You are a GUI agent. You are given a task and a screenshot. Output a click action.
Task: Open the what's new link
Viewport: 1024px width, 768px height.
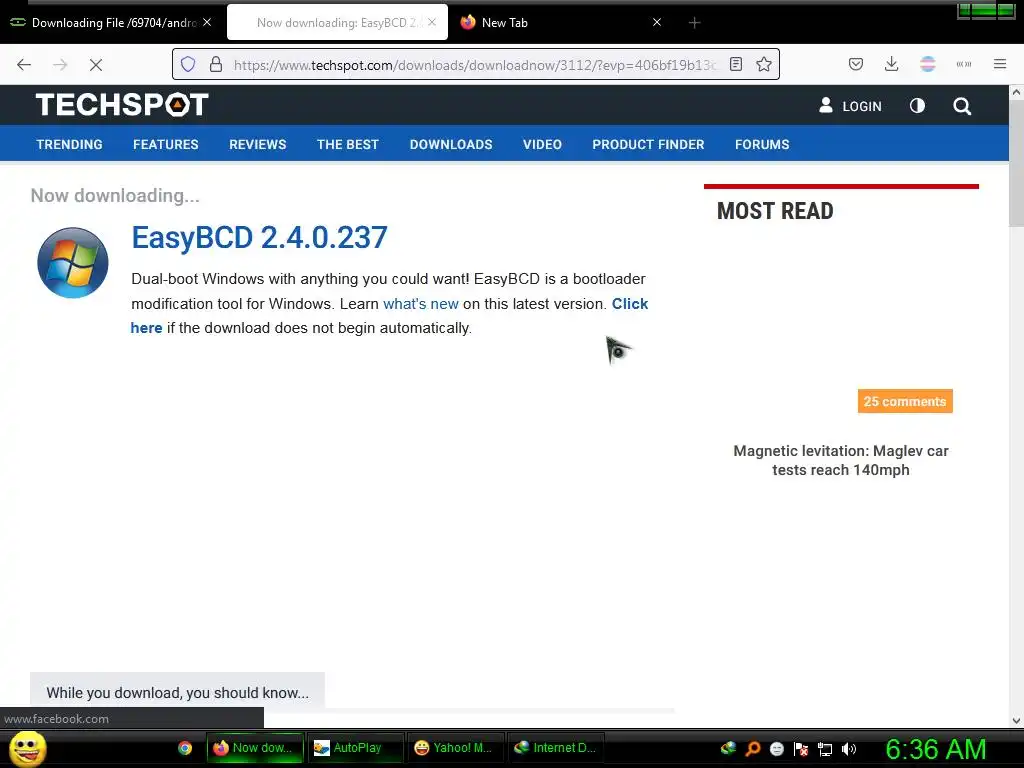[421, 304]
